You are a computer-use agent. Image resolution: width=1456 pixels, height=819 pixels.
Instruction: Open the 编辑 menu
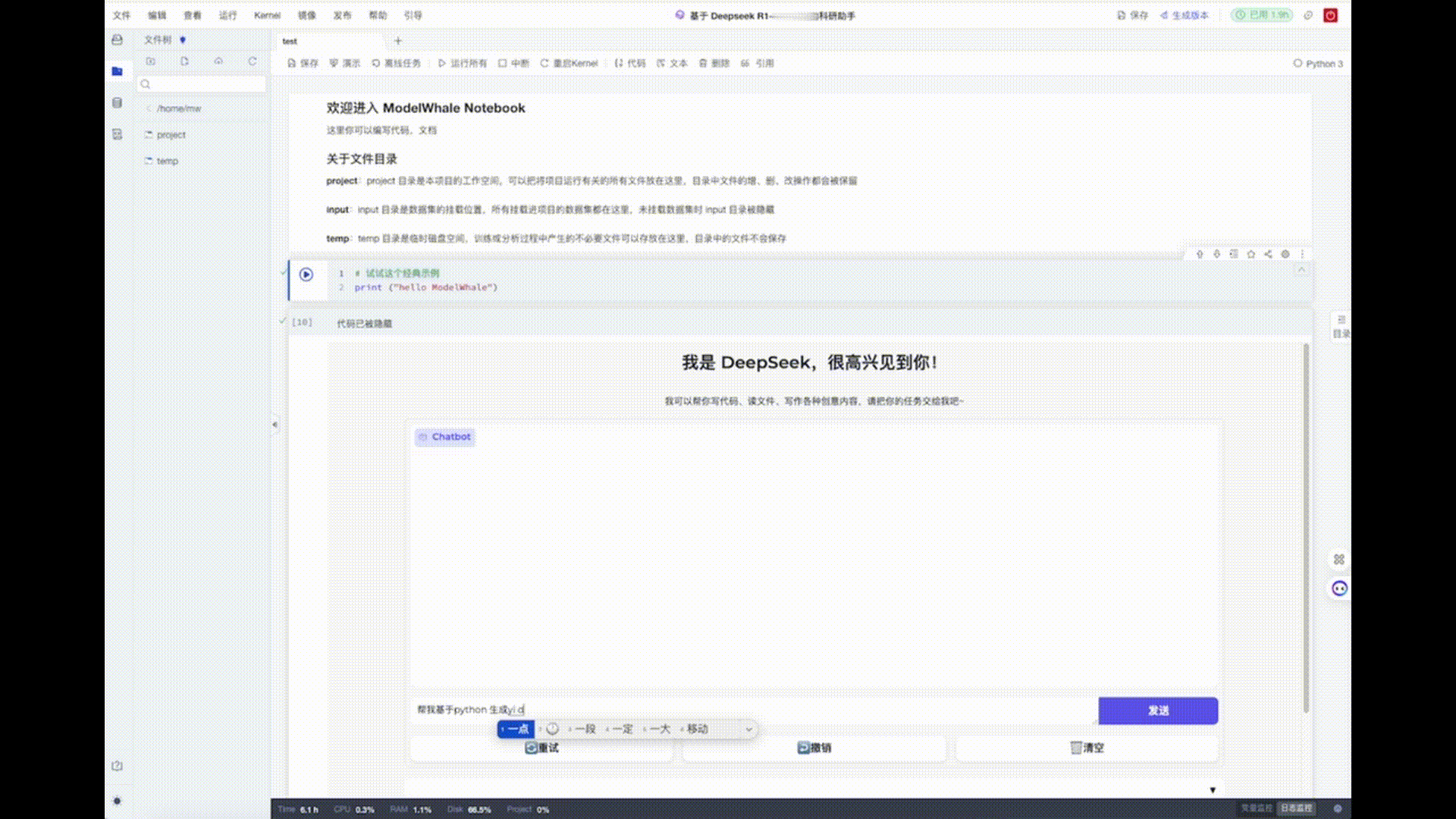(x=157, y=15)
